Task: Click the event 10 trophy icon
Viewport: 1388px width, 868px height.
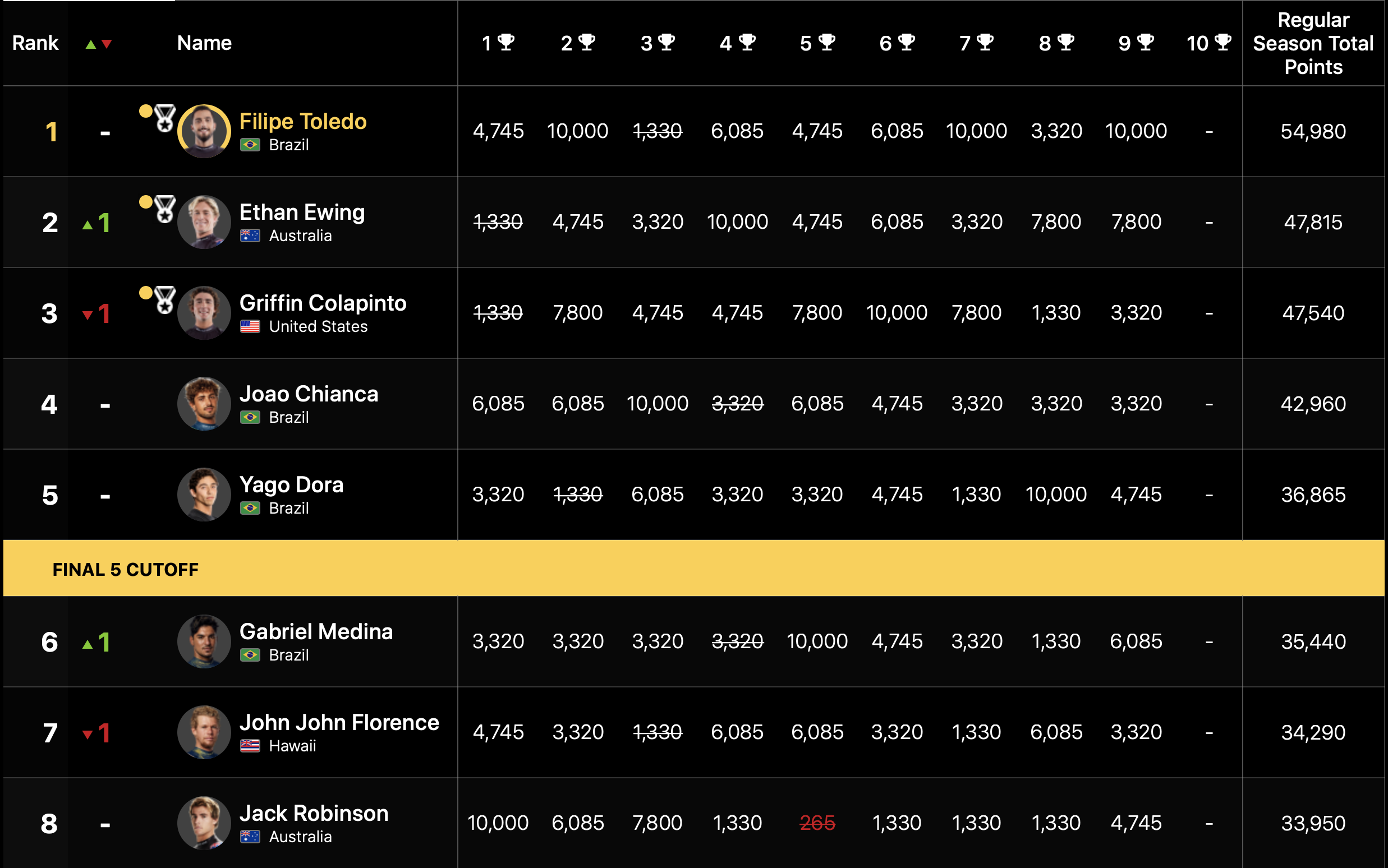Action: click(x=1223, y=43)
